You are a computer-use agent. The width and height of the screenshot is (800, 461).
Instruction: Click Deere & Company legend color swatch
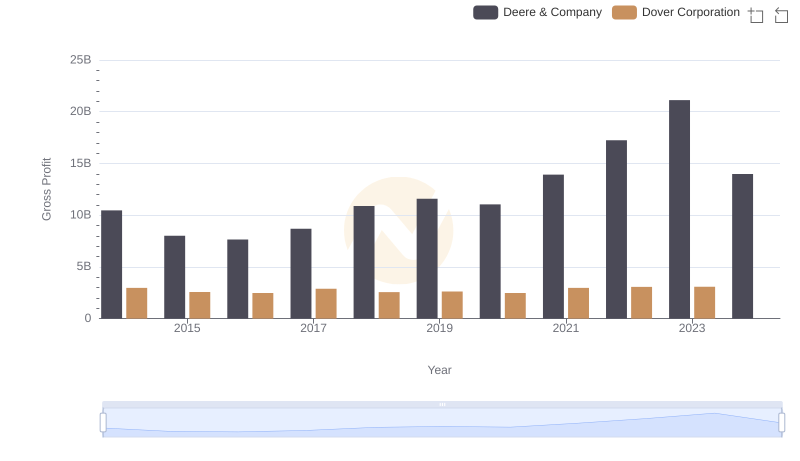pyautogui.click(x=485, y=12)
